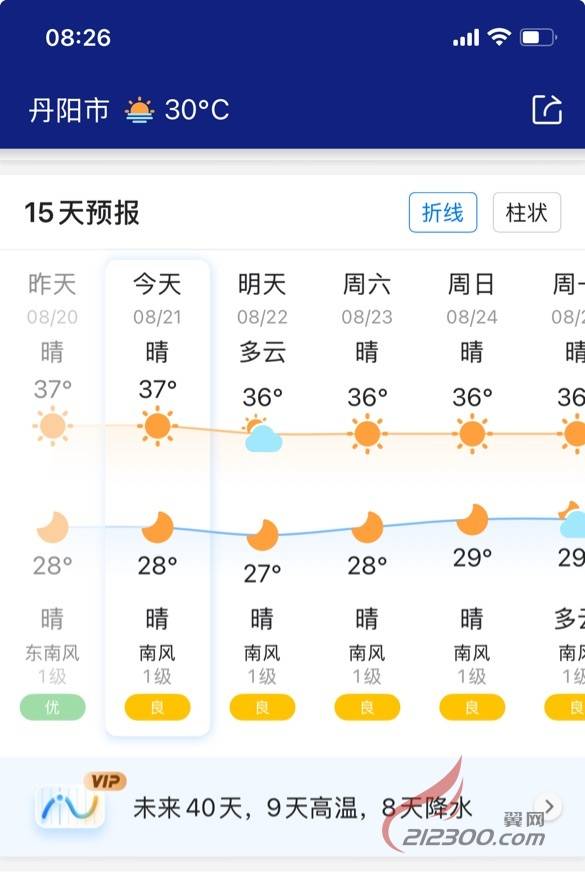Tap Saturday 08/23 sun icon

click(367, 433)
